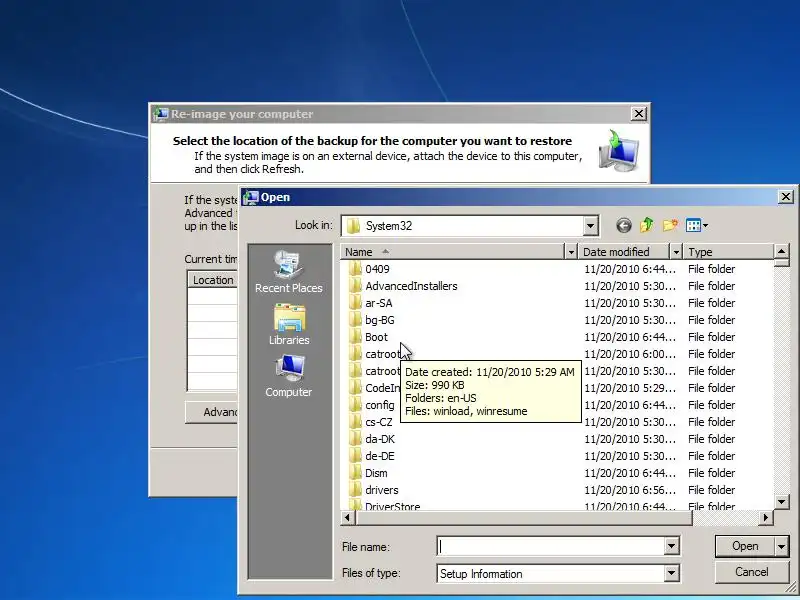Screen dimensions: 800x600
Task: Select the ar-SA folder name
Action: coord(379,303)
